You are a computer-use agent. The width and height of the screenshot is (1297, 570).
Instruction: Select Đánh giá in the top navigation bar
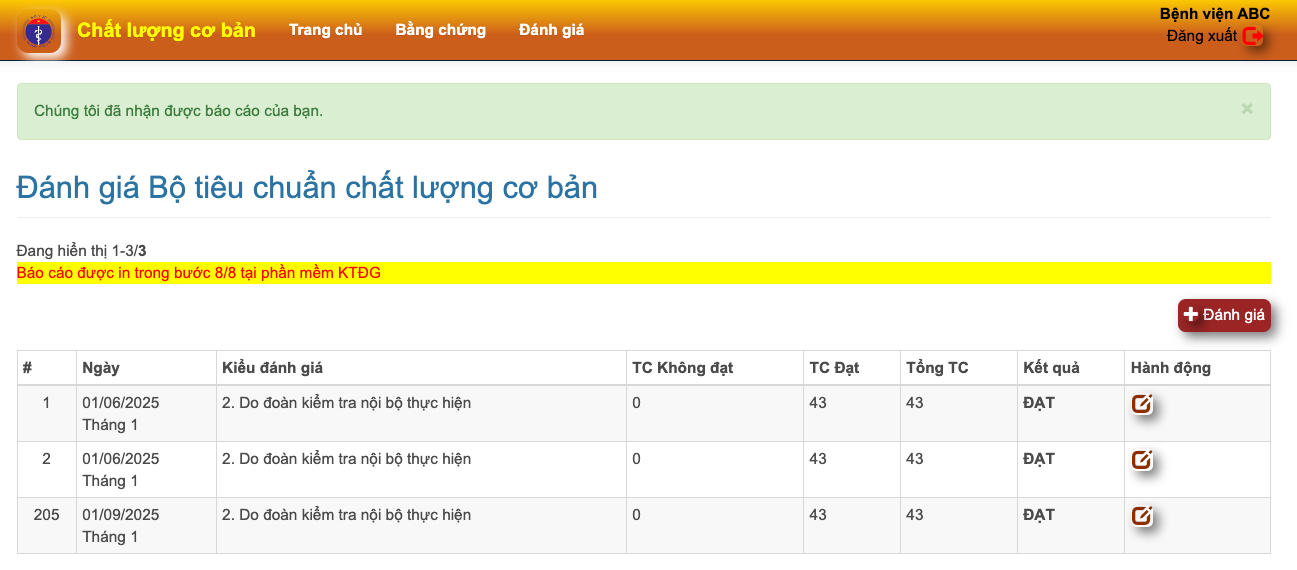tap(551, 30)
